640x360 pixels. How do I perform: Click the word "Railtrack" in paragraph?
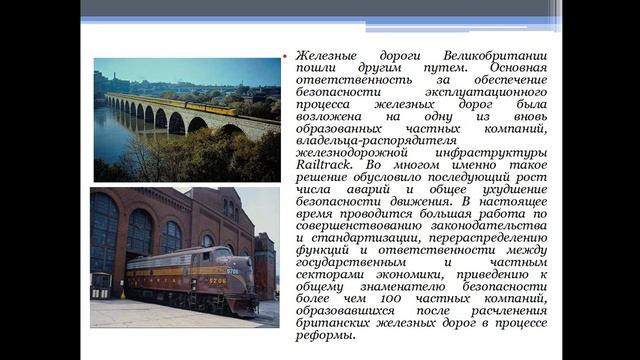click(324, 165)
